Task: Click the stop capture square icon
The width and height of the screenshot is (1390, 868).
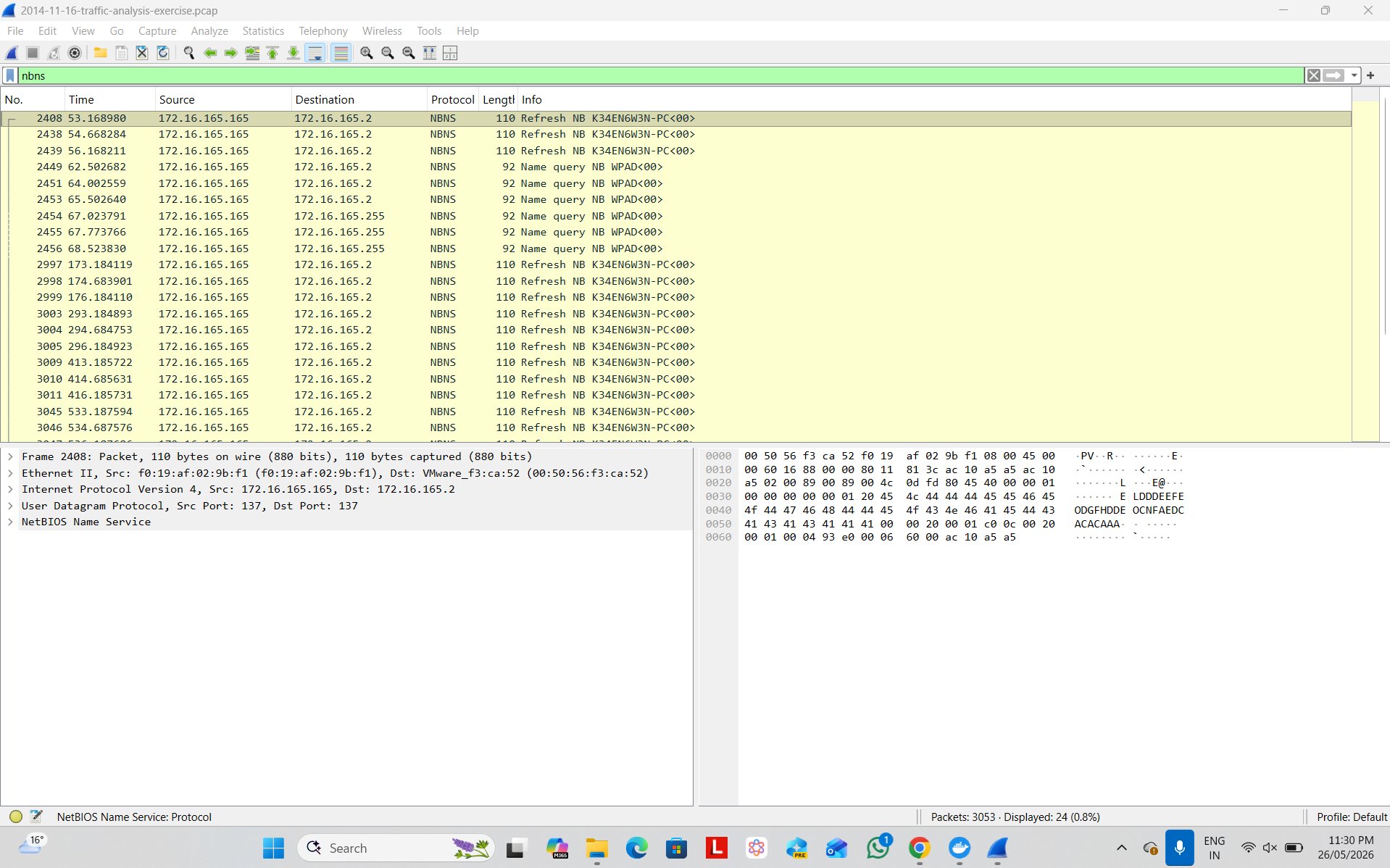Action: coord(33,53)
